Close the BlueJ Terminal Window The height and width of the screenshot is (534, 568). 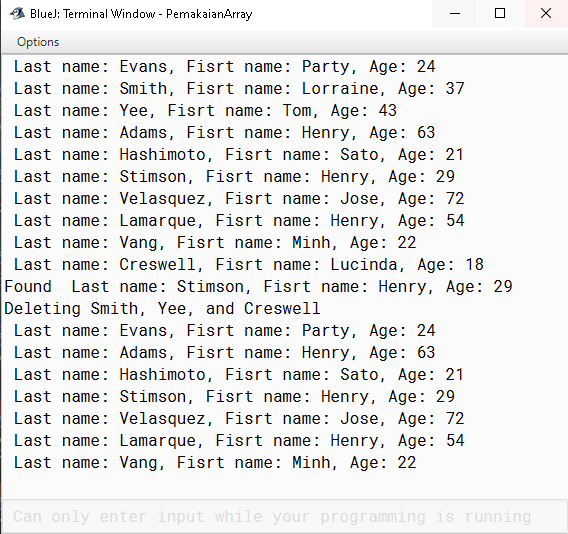[x=546, y=14]
